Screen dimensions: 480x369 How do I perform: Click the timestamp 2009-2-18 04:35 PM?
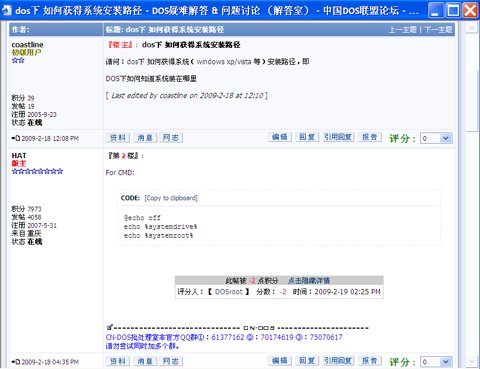coord(50,362)
